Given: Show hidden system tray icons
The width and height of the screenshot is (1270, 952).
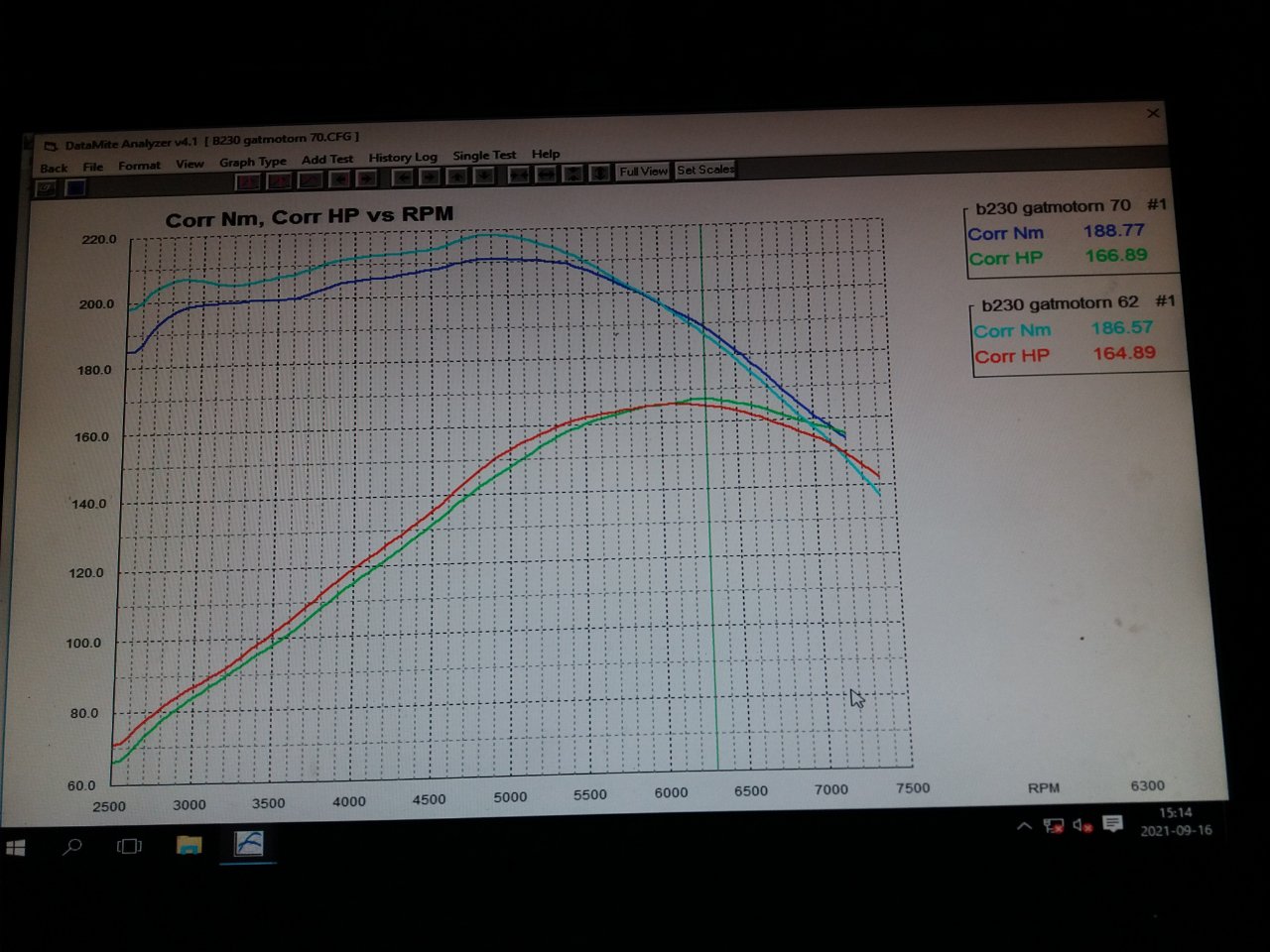Looking at the screenshot, I should tap(1024, 826).
